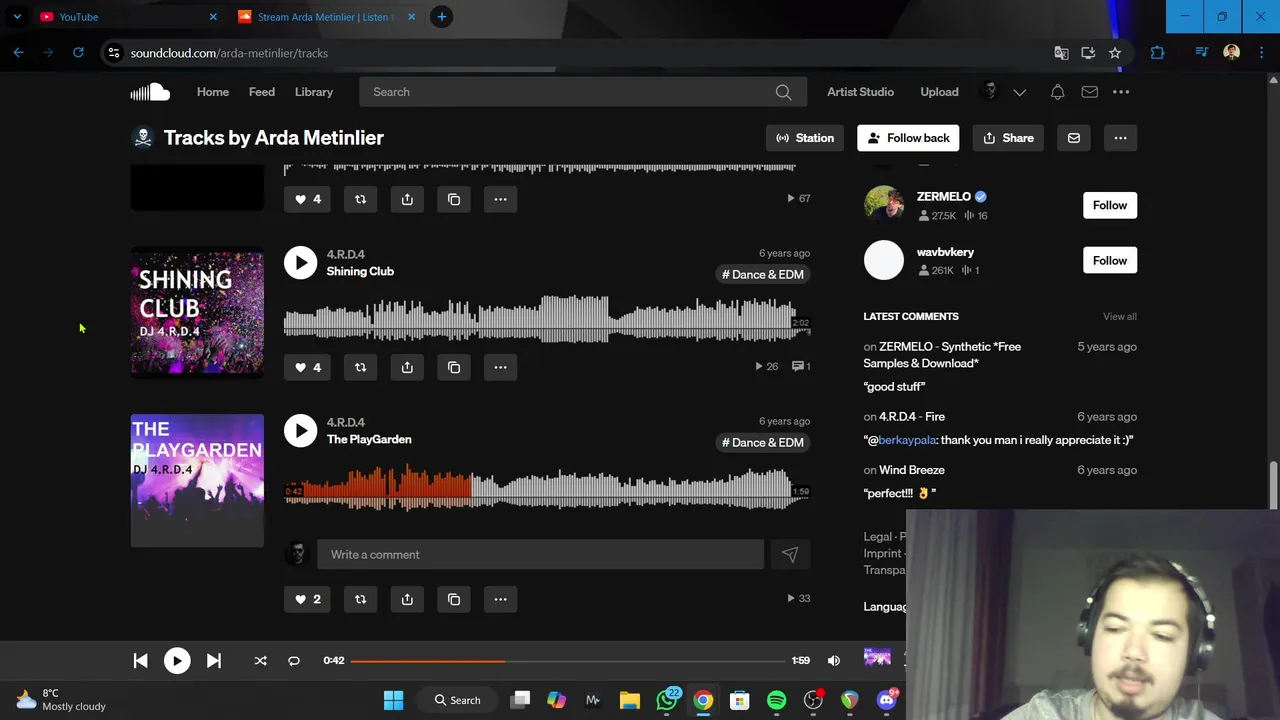This screenshot has height=720, width=1280.
Task: Click the Follow back button
Action: [909, 138]
